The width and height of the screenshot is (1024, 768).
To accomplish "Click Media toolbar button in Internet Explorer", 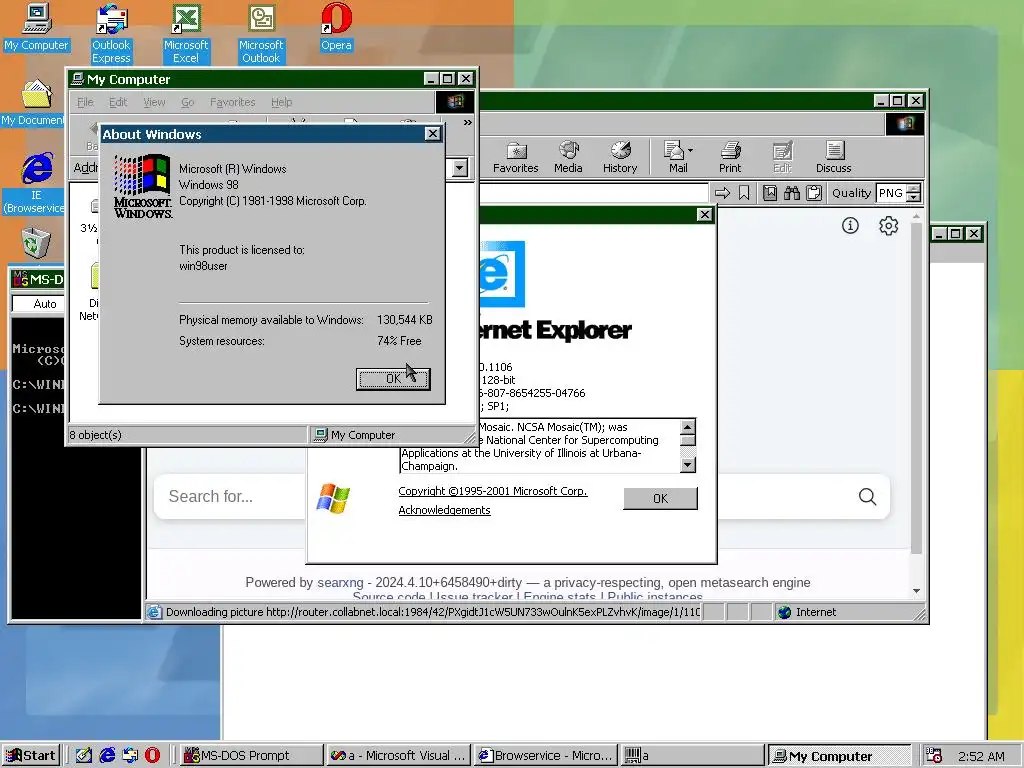I will (568, 157).
